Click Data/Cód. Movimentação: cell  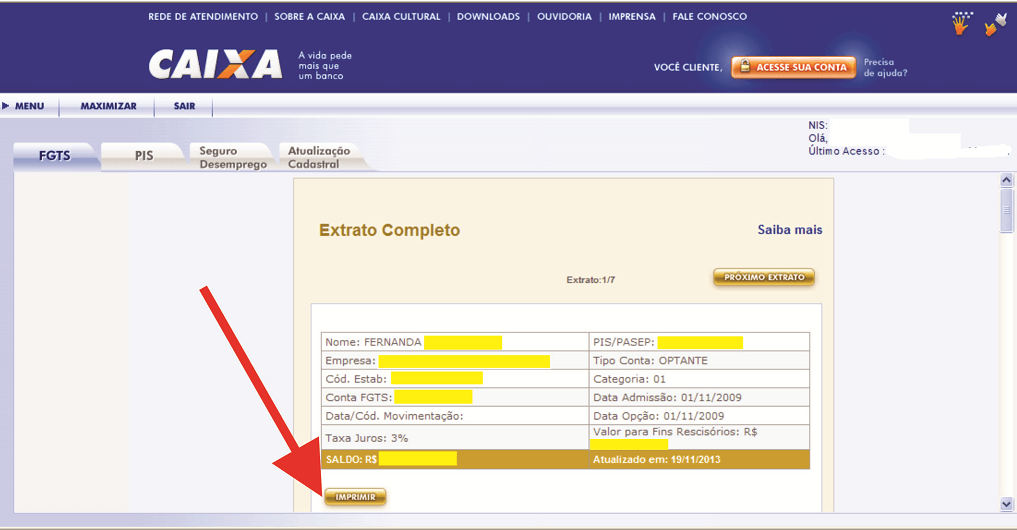[x=455, y=416]
